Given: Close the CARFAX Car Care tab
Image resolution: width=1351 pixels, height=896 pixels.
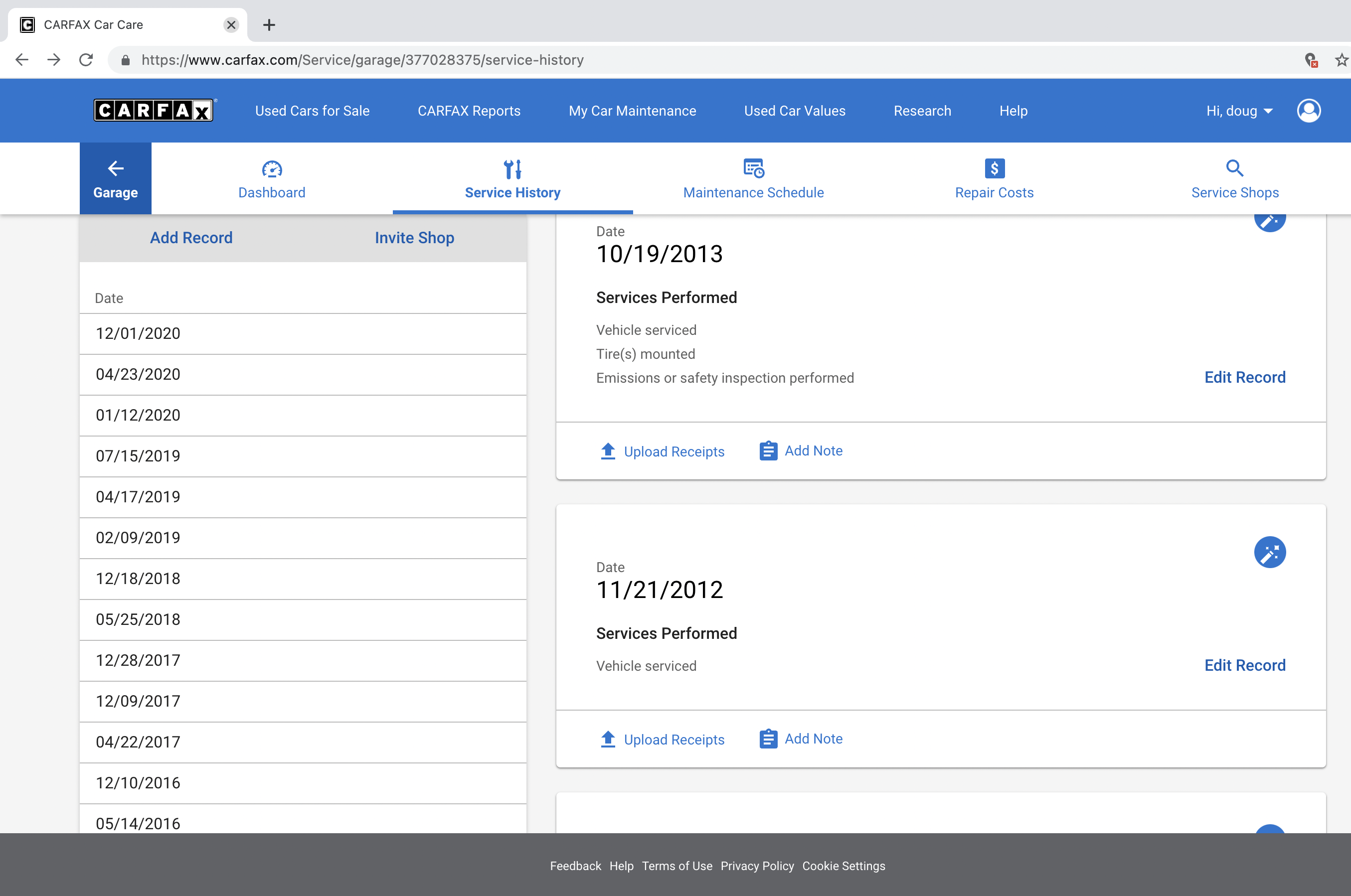Looking at the screenshot, I should [231, 24].
